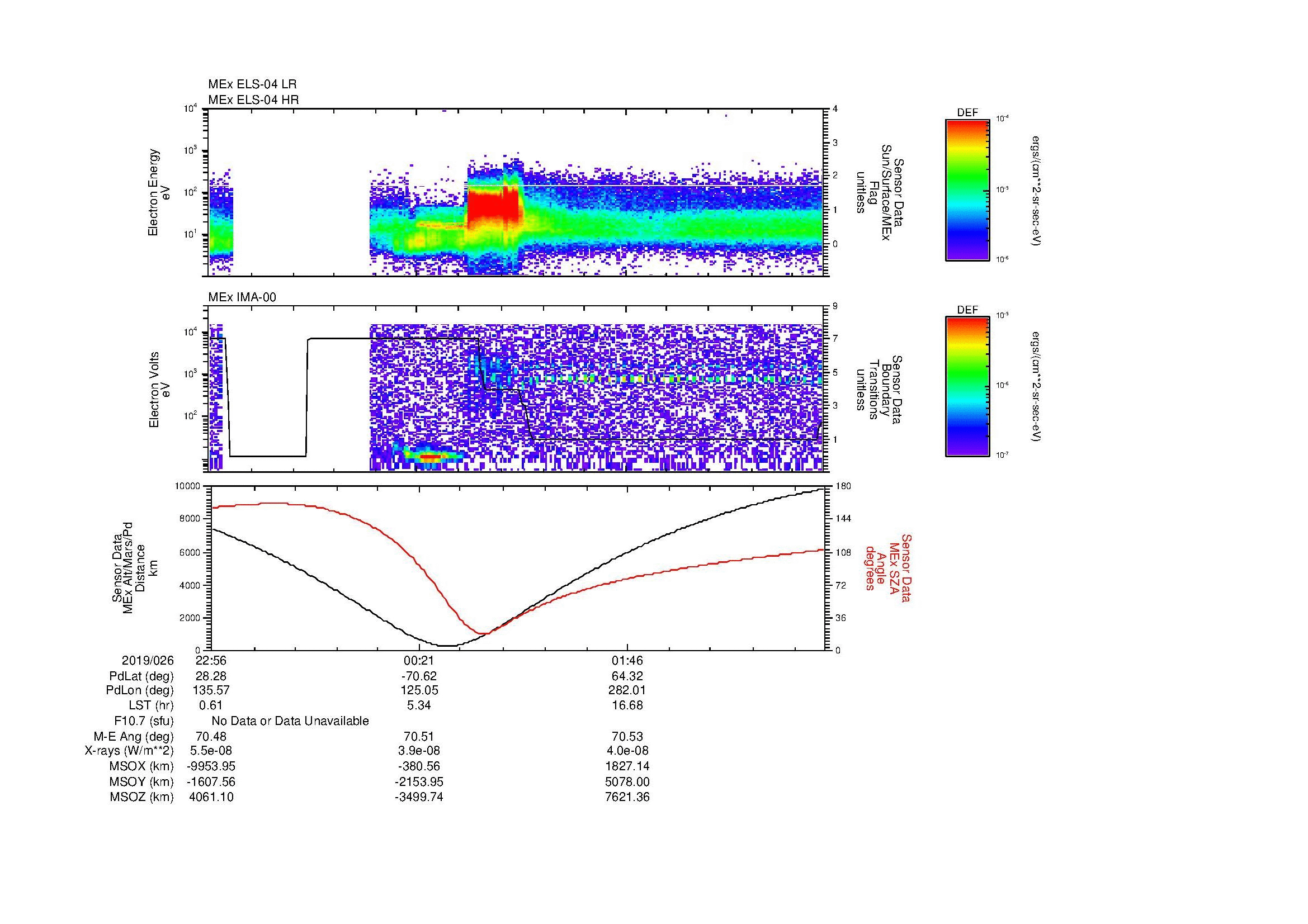Click the 'MEx ELS-04 LR' panel title
This screenshot has height=924, width=1308.
coord(252,84)
